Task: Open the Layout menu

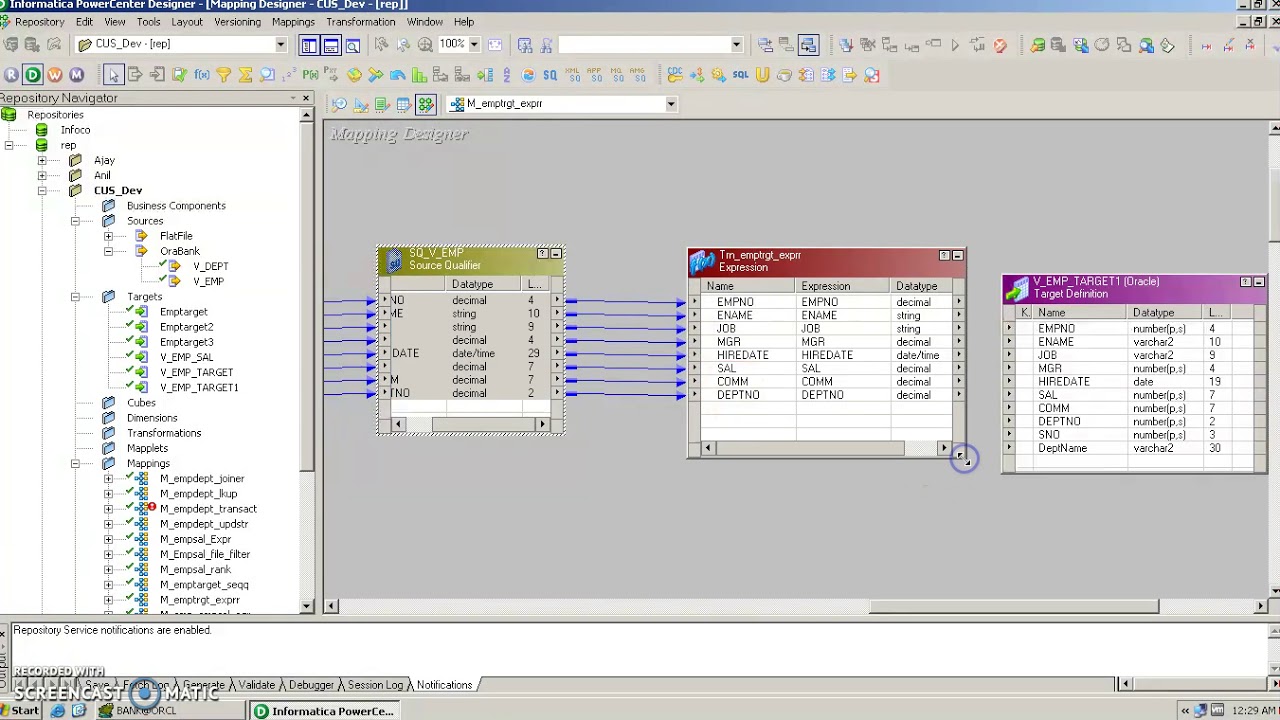Action: pos(186,21)
